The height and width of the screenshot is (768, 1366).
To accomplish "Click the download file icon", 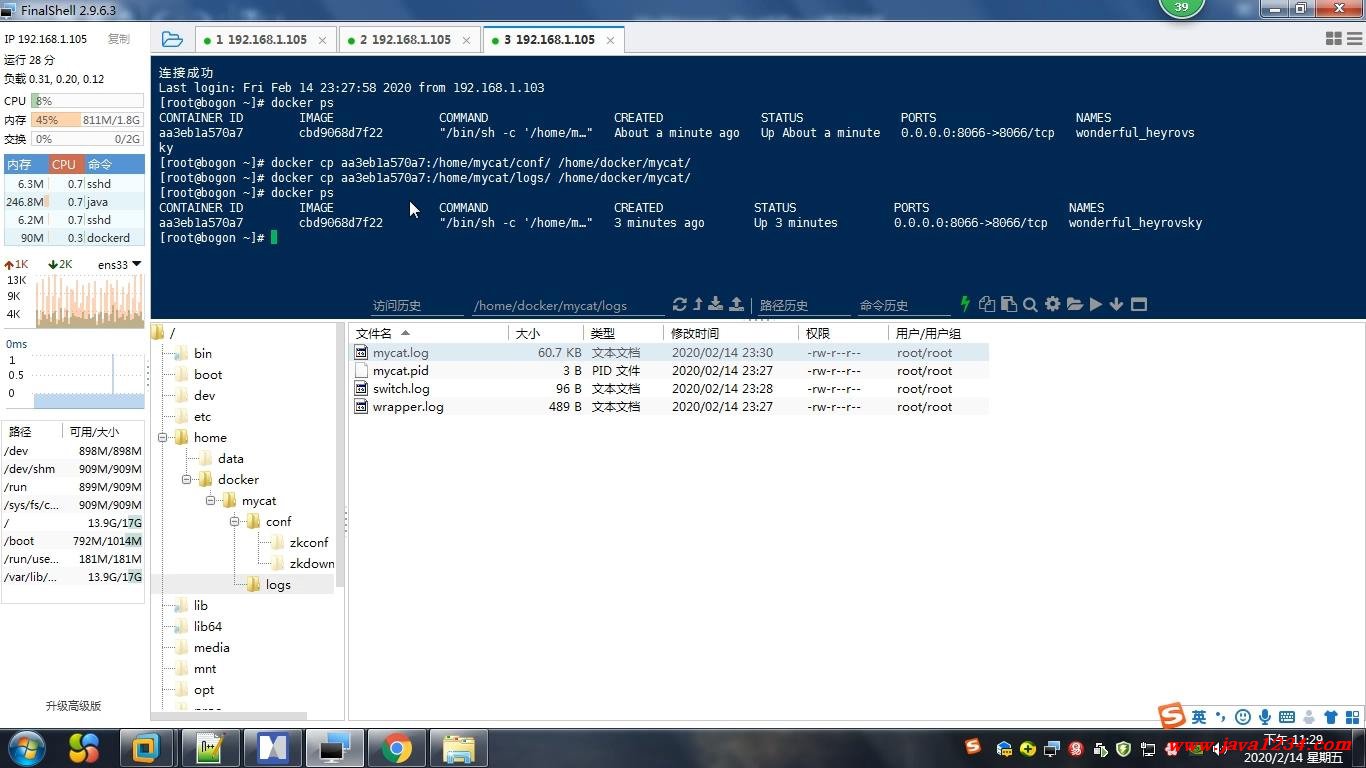I will (716, 304).
